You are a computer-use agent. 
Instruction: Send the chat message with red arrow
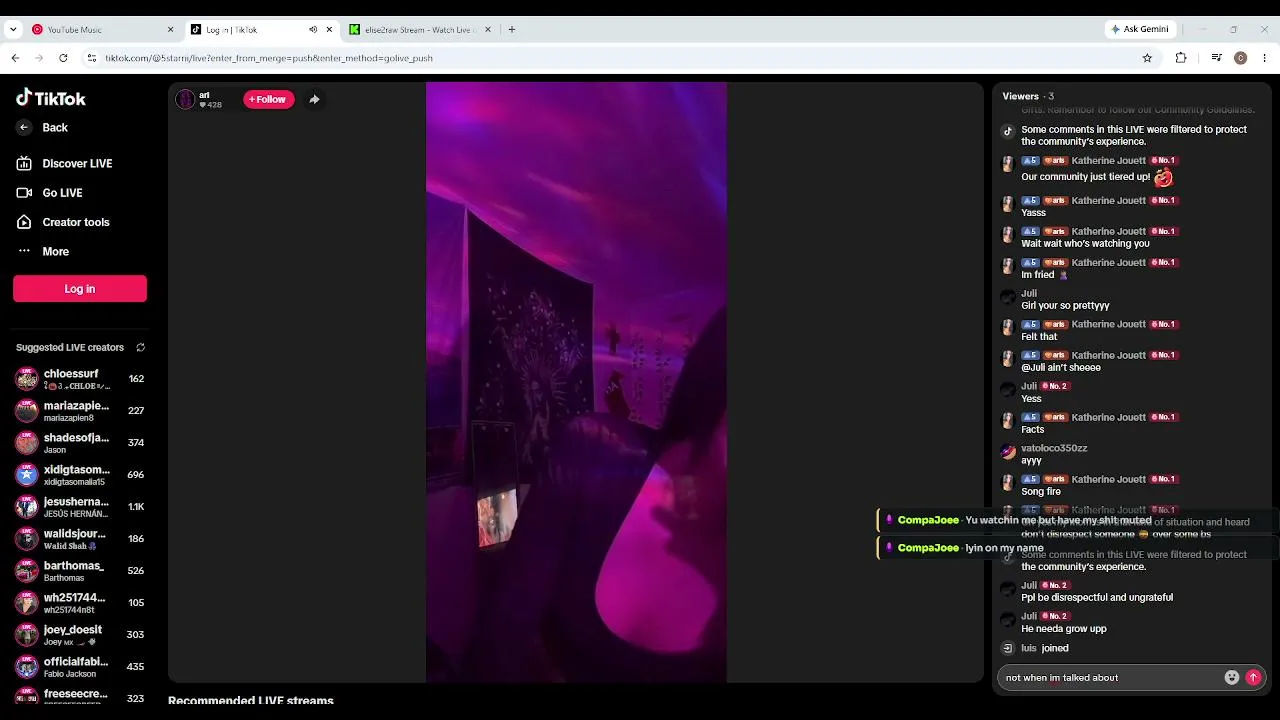tap(1253, 678)
